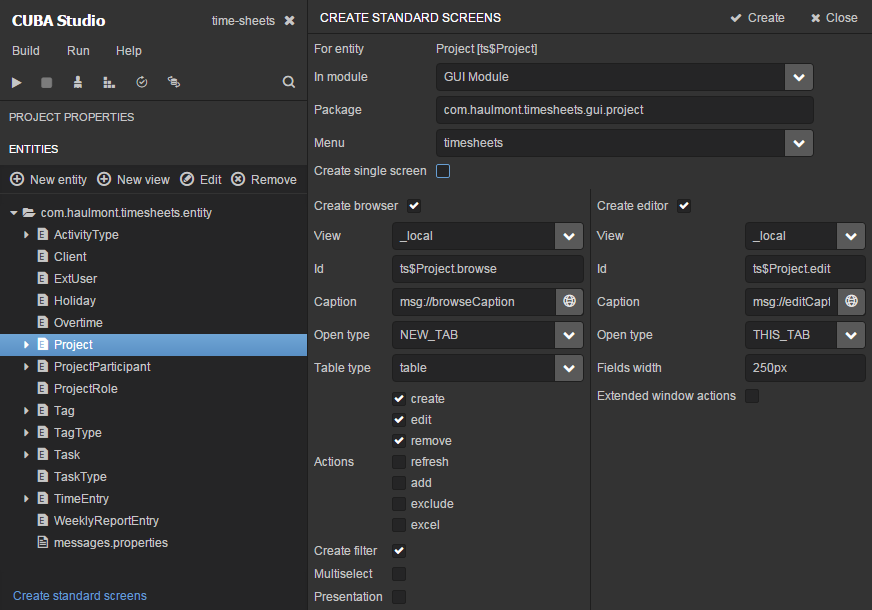Viewport: 872px width, 610px height.
Task: Expand the TagType tree node
Action: [26, 432]
